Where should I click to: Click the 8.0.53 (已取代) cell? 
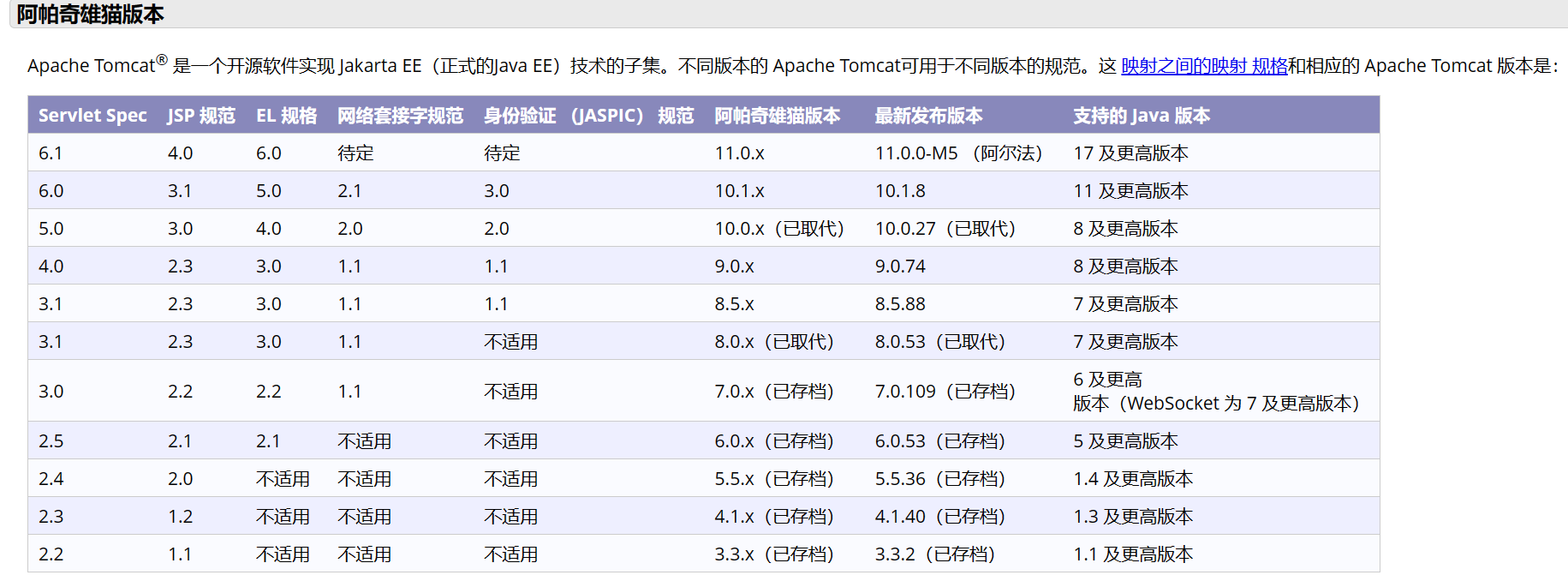click(939, 342)
